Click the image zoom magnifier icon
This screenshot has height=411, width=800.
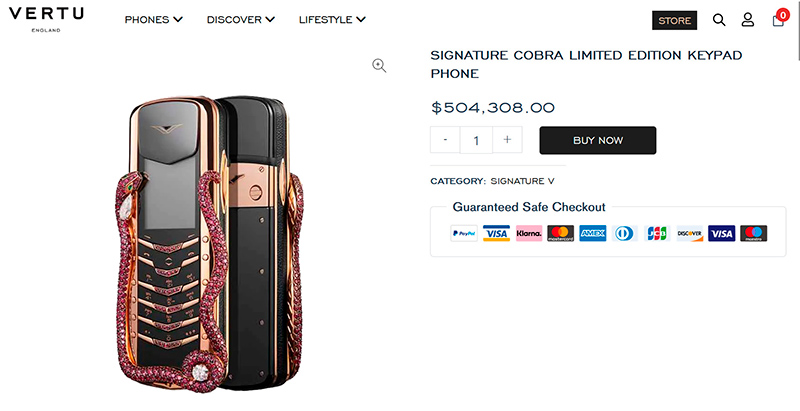[379, 65]
